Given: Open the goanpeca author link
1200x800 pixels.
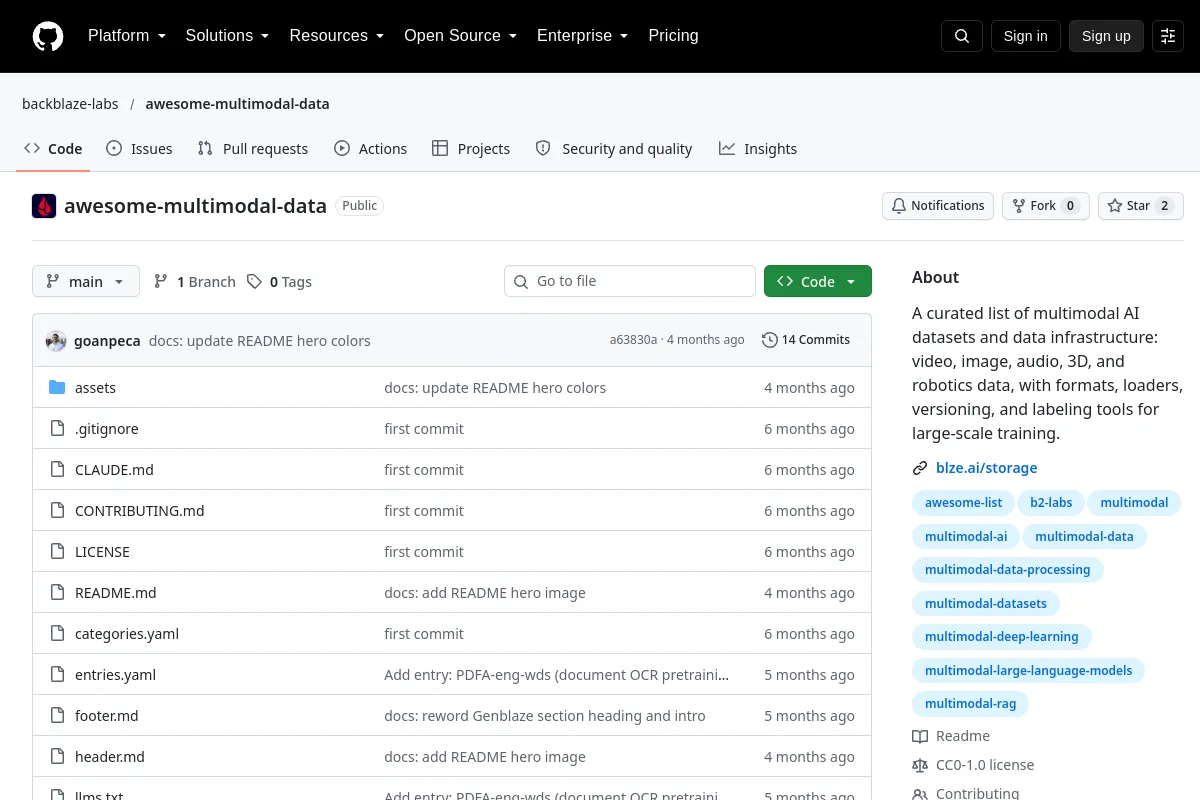Looking at the screenshot, I should pos(107,341).
